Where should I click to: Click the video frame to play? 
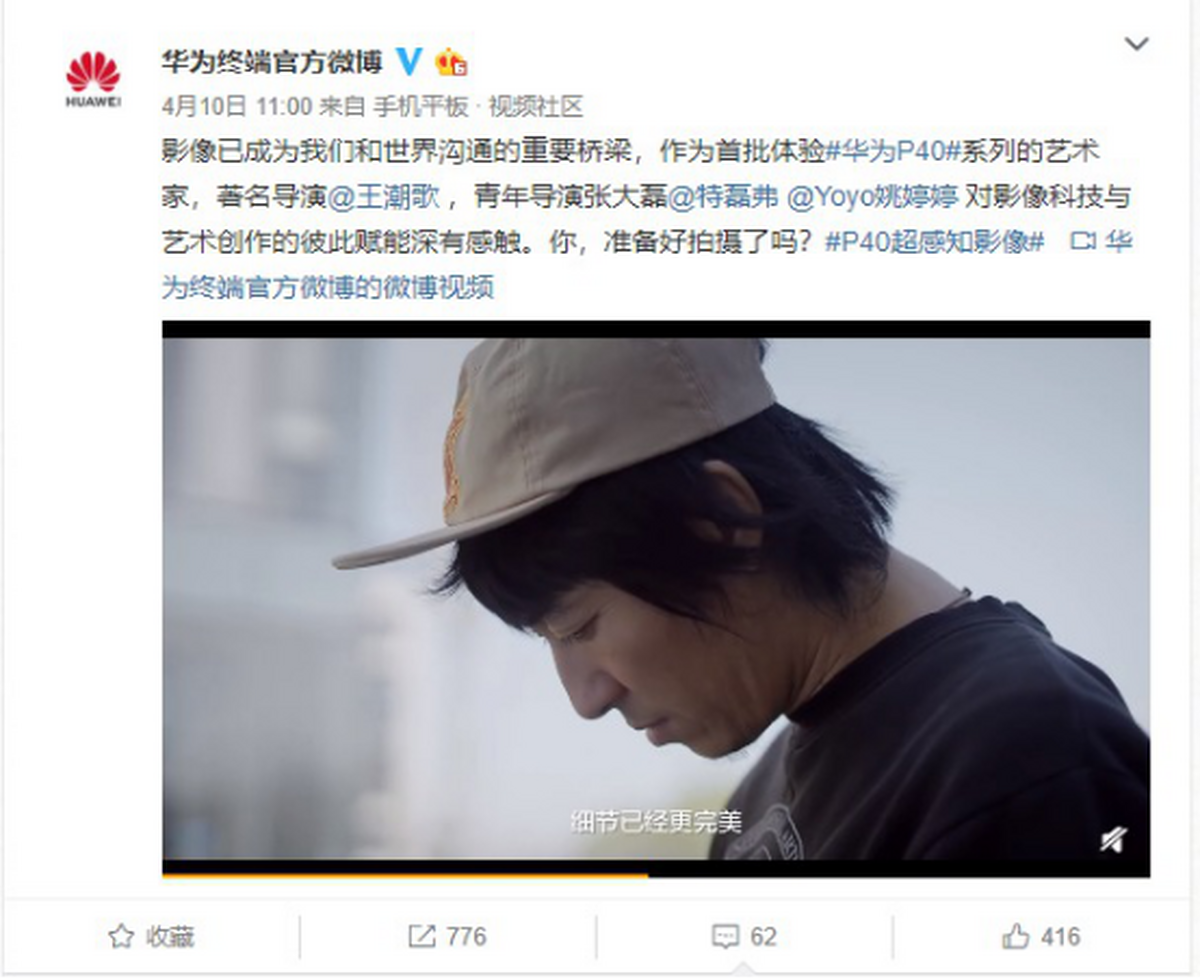[656, 598]
